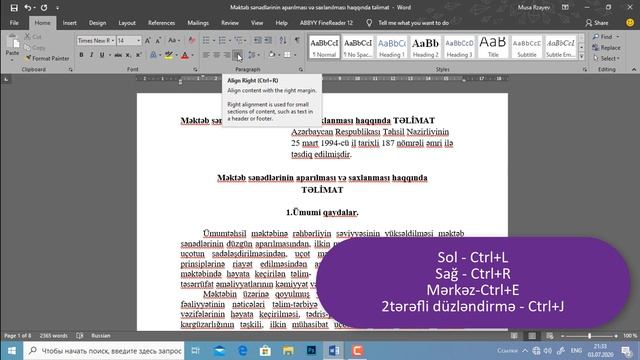Open the ABBYY FineReader 12 tab

pyautogui.click(x=326, y=23)
